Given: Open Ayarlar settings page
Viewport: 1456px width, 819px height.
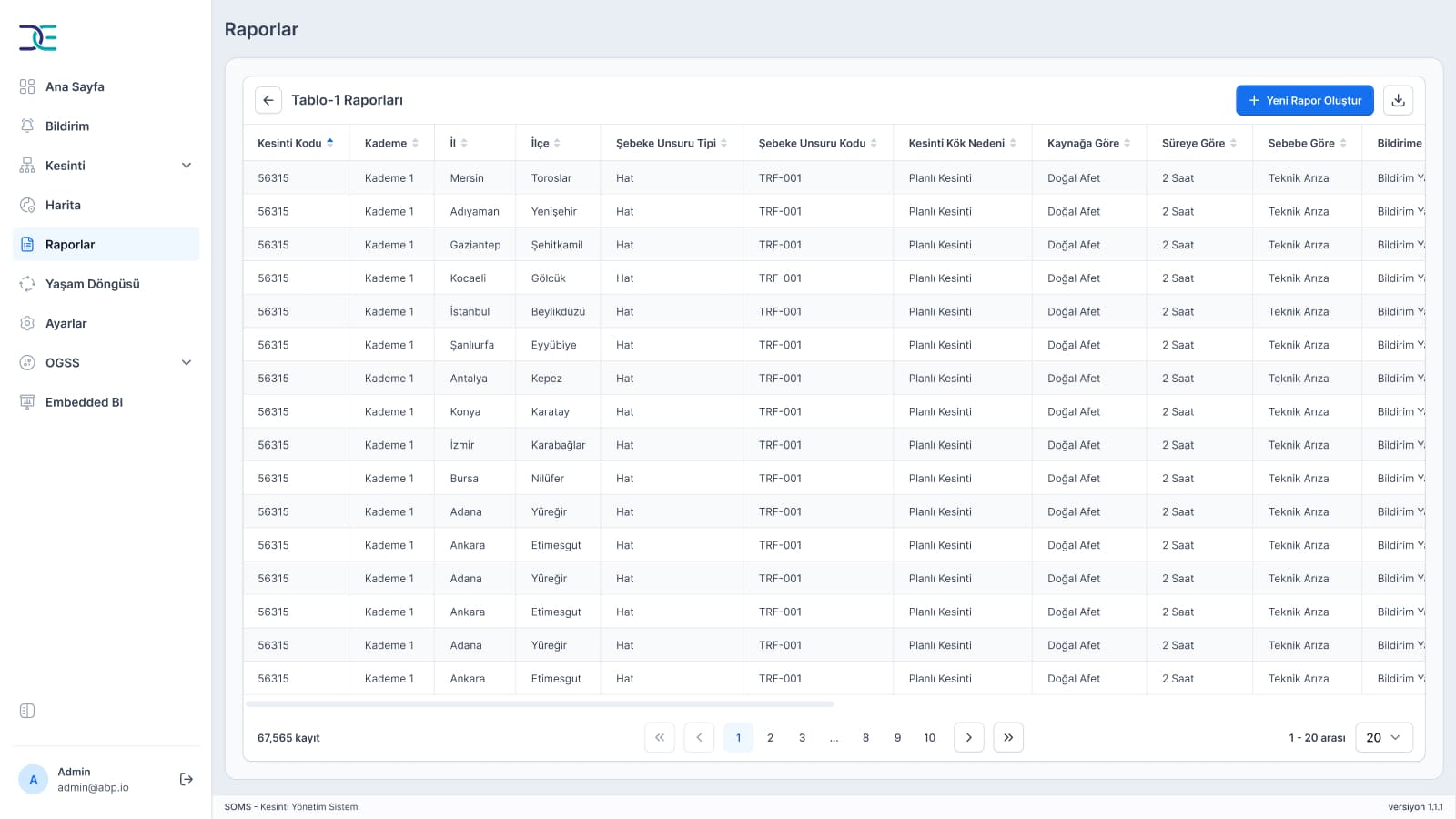Looking at the screenshot, I should coord(106,323).
